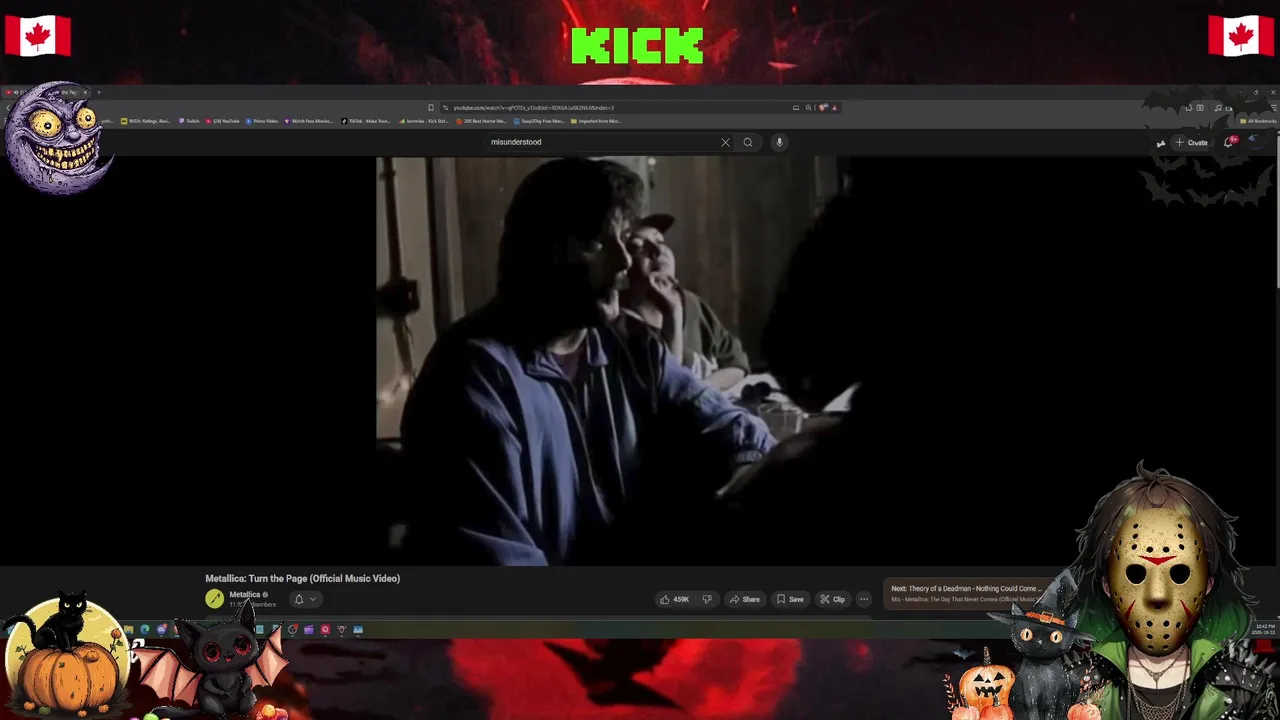Open the TikTok bookmark
Screen dimensions: 1280x720
pyautogui.click(x=366, y=121)
